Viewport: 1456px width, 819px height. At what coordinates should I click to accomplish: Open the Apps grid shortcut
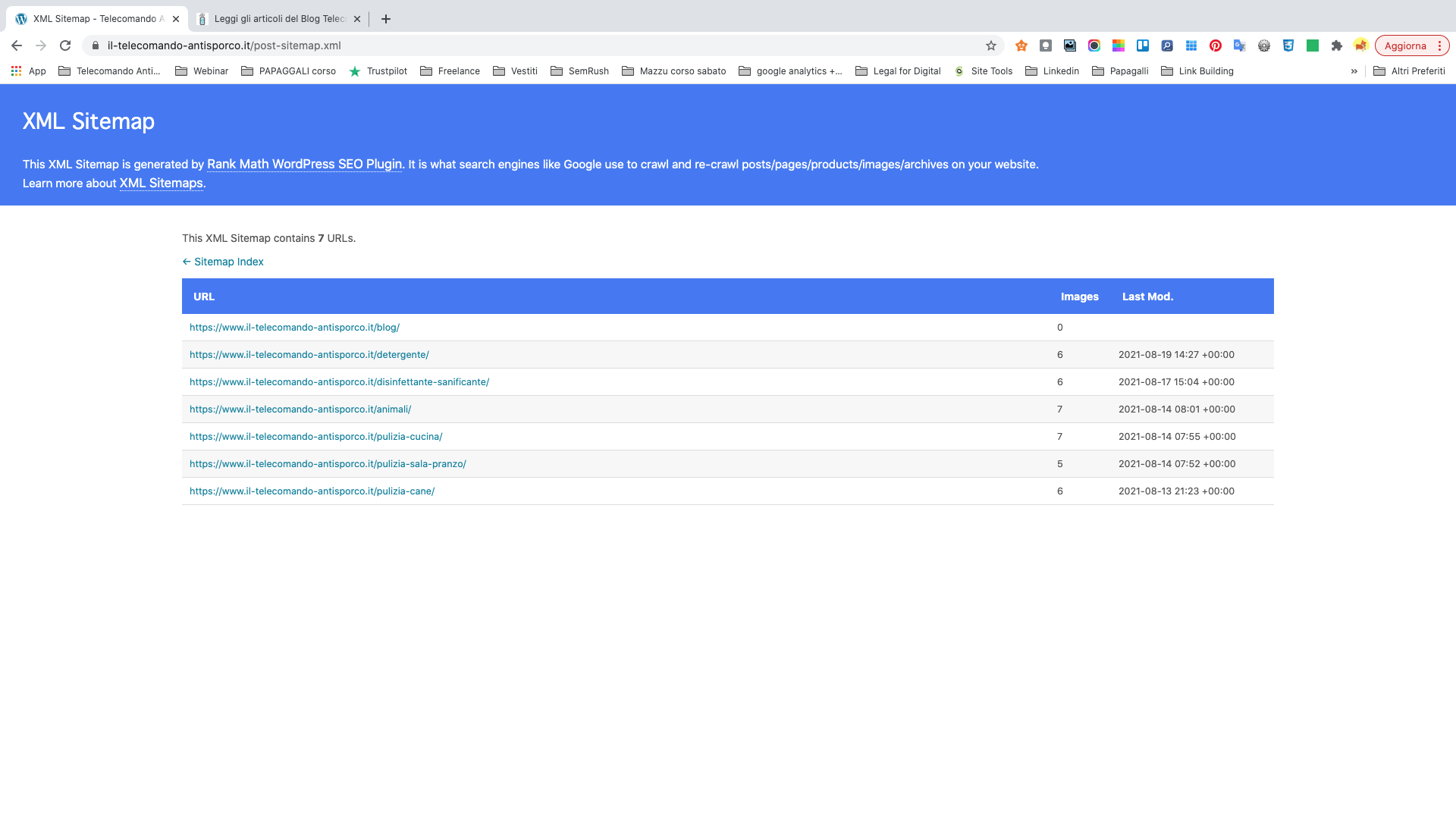28,71
